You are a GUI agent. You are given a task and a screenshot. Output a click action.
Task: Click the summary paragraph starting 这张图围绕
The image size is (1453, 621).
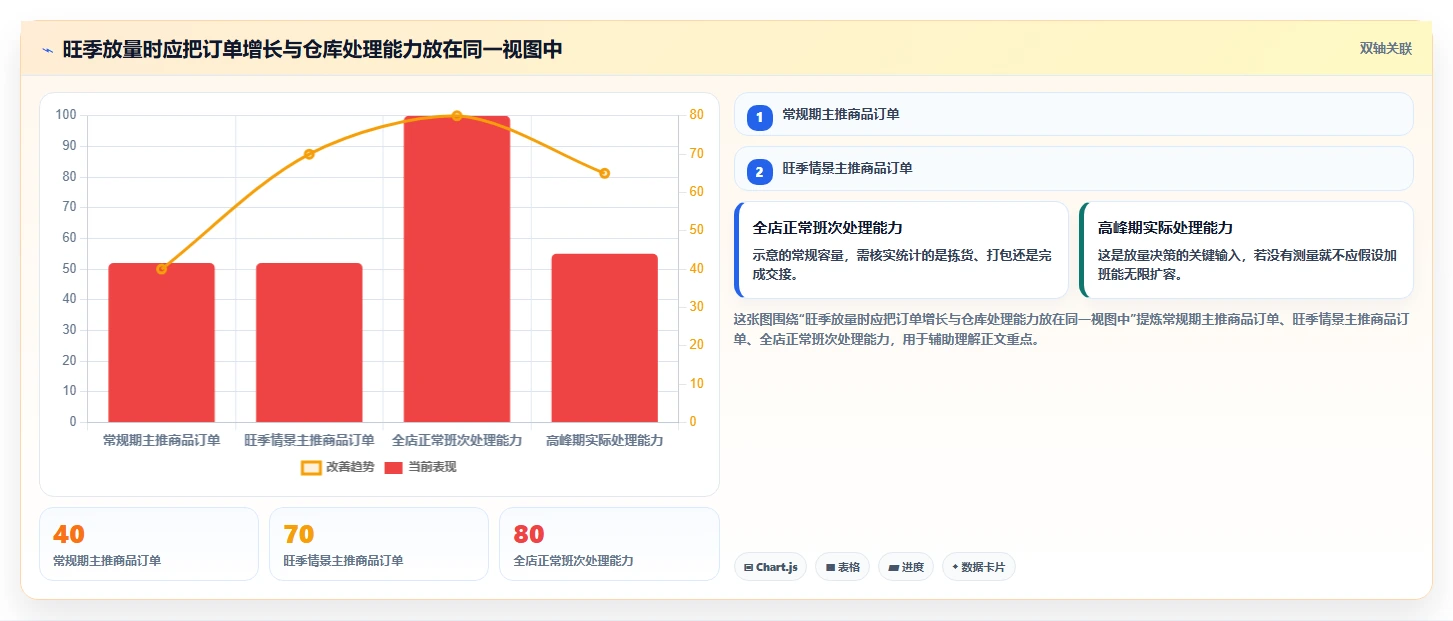point(1072,329)
